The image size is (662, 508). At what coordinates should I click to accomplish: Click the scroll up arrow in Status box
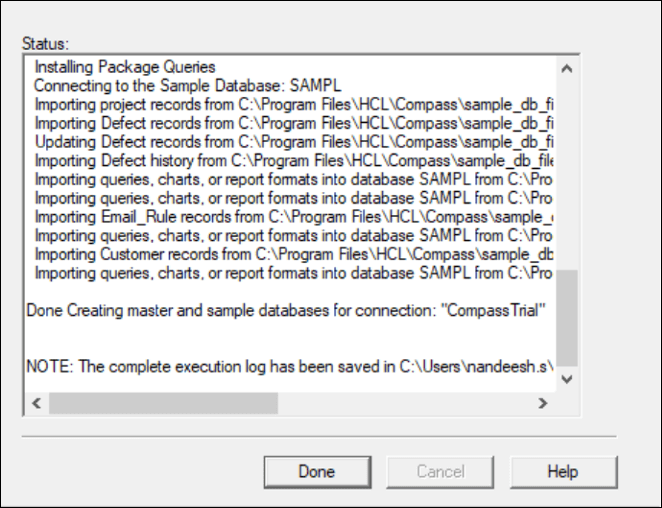tap(567, 68)
